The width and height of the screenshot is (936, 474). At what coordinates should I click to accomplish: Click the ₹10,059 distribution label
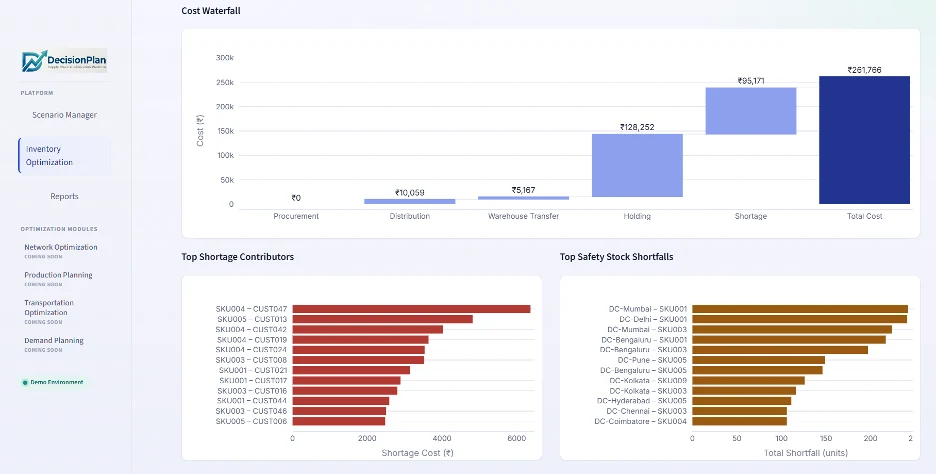pyautogui.click(x=410, y=193)
